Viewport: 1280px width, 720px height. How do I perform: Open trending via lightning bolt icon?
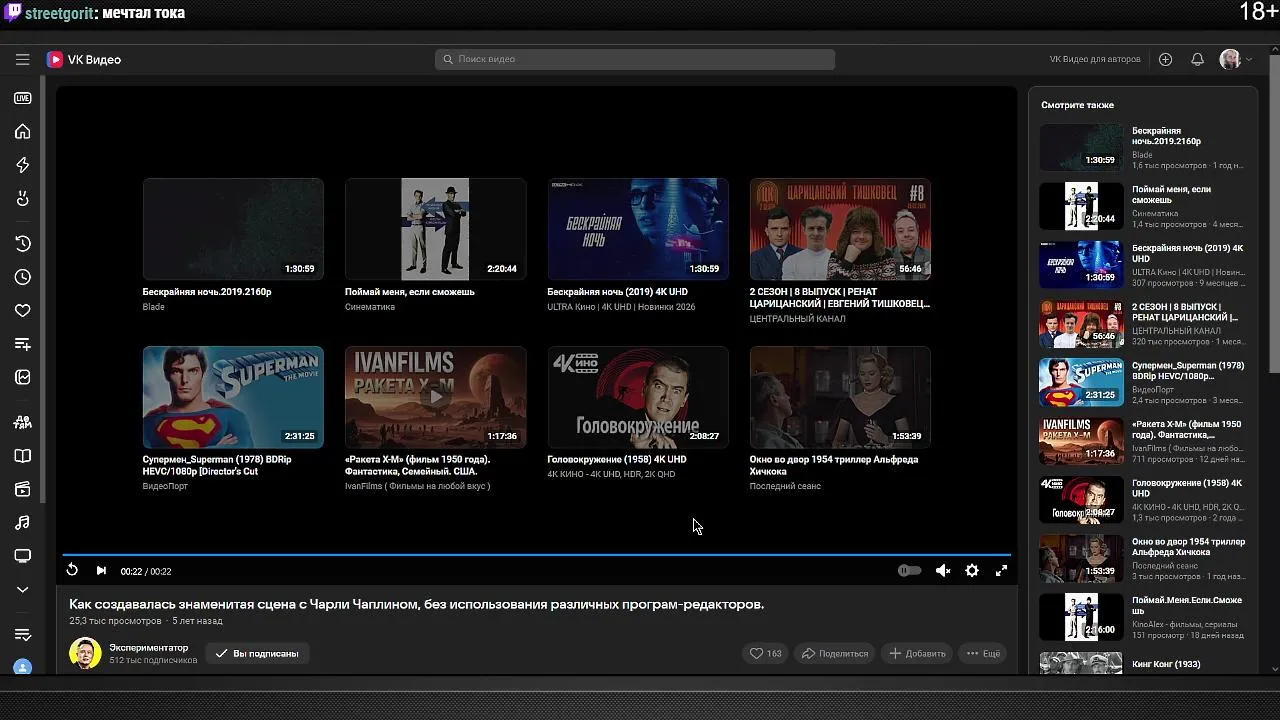[x=22, y=165]
